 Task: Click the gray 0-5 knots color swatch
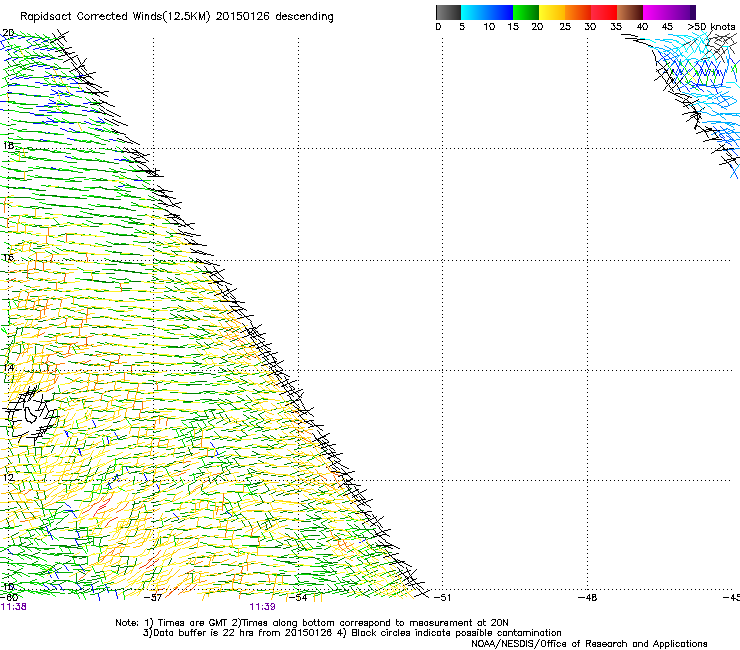point(448,12)
